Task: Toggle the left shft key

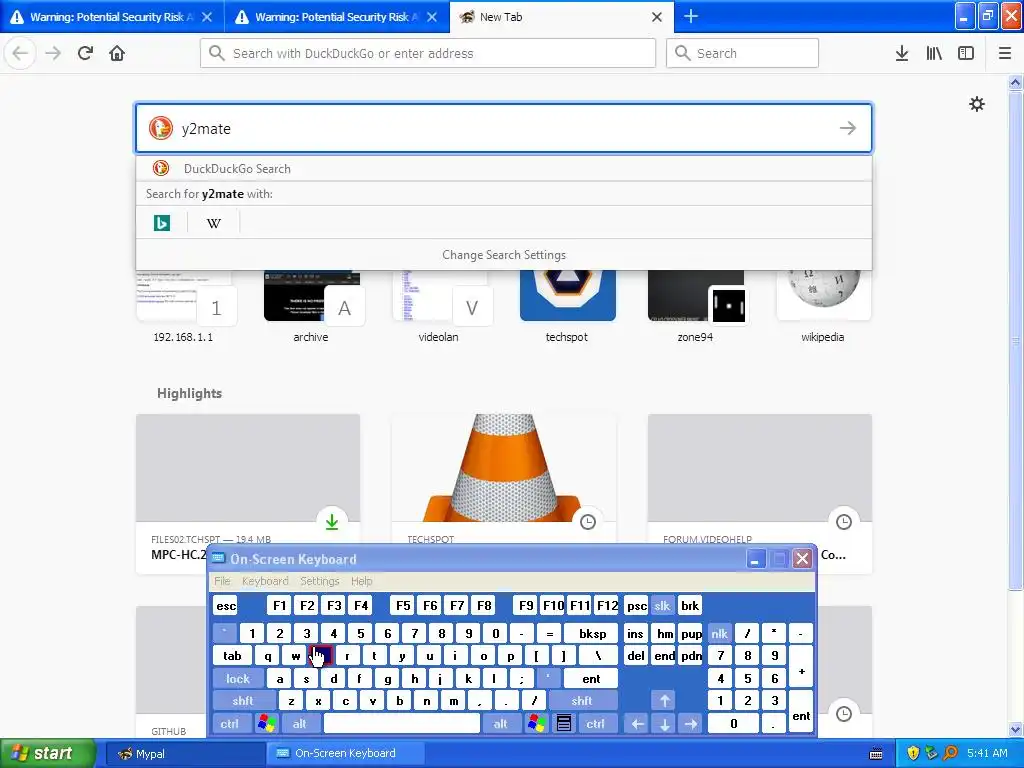Action: tap(242, 701)
